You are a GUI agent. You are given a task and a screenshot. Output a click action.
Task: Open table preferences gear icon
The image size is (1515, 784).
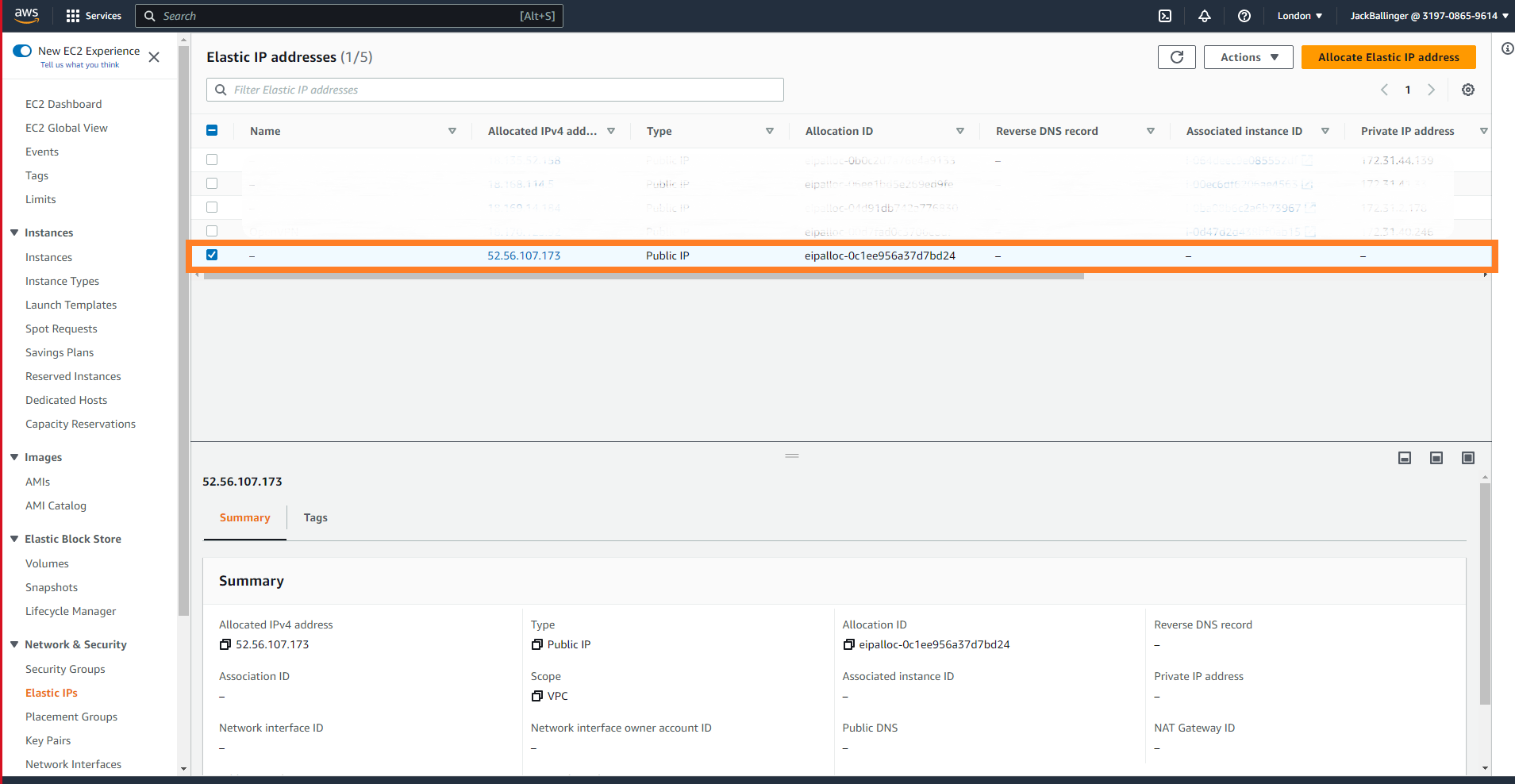(1468, 90)
